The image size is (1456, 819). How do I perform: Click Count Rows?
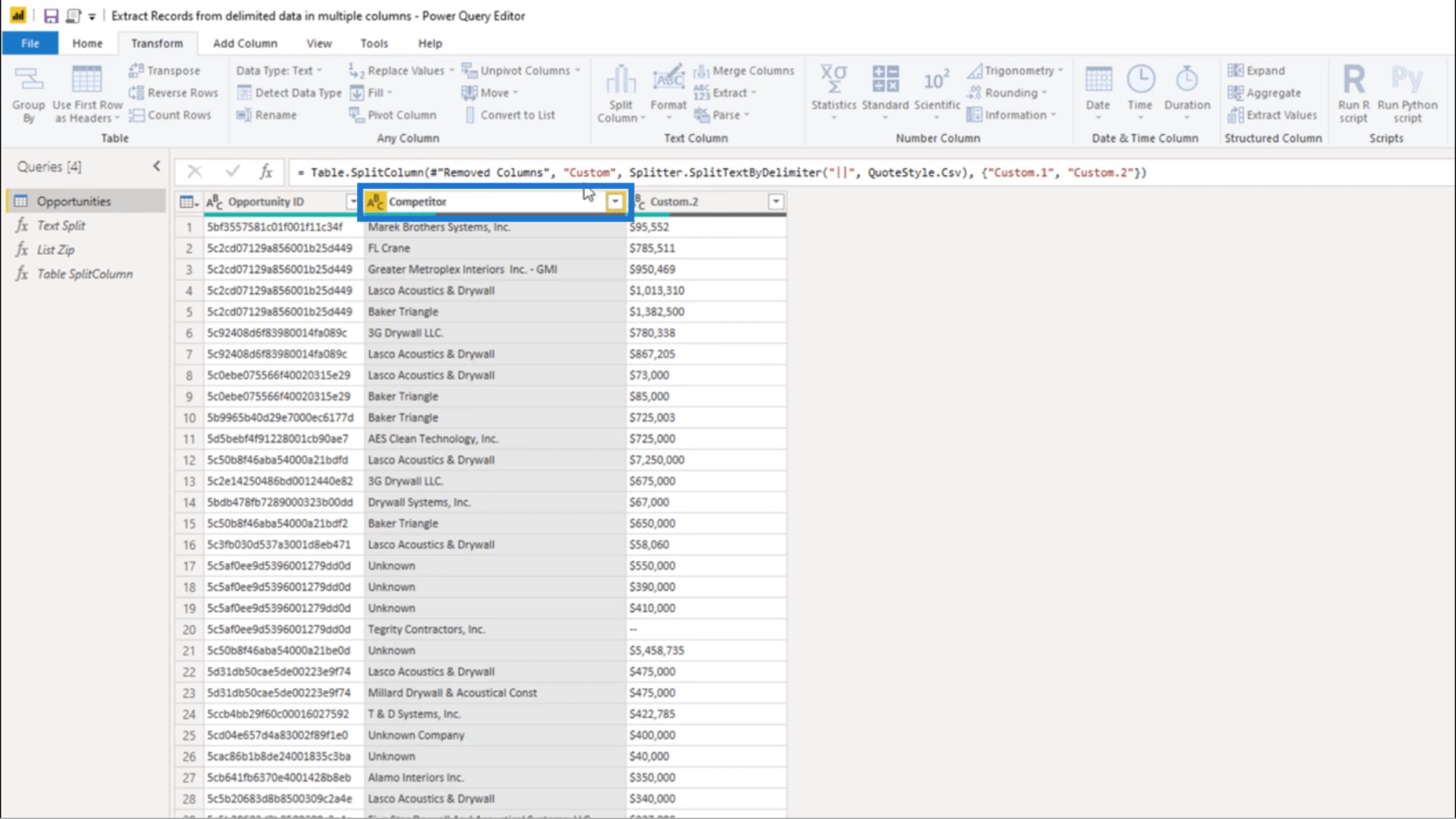(x=170, y=114)
